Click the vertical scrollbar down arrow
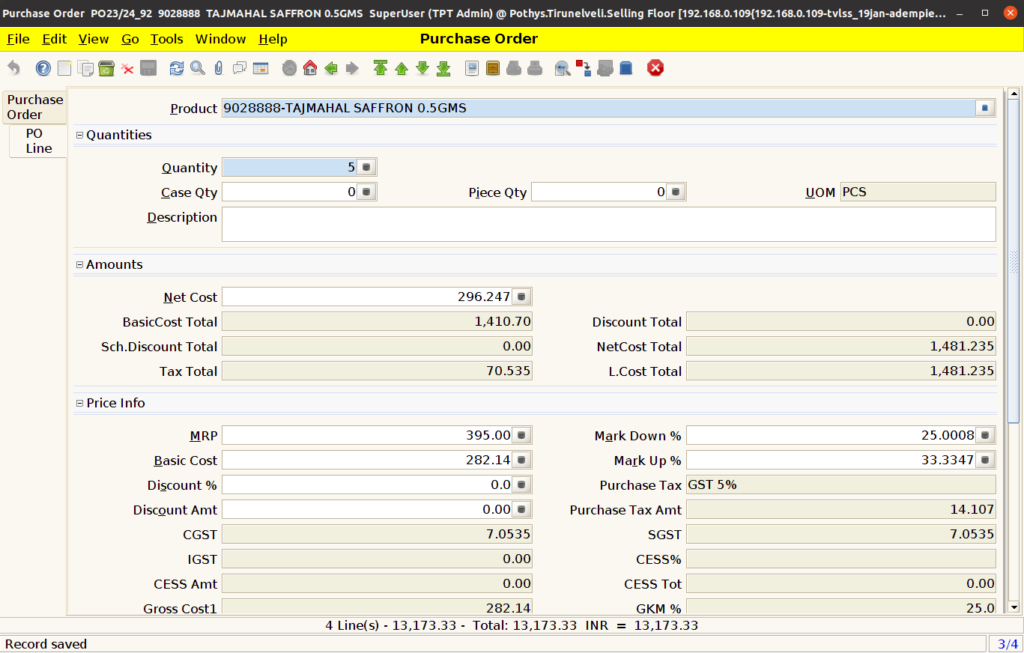Screen dimensions: 1024x653 coord(1014,607)
